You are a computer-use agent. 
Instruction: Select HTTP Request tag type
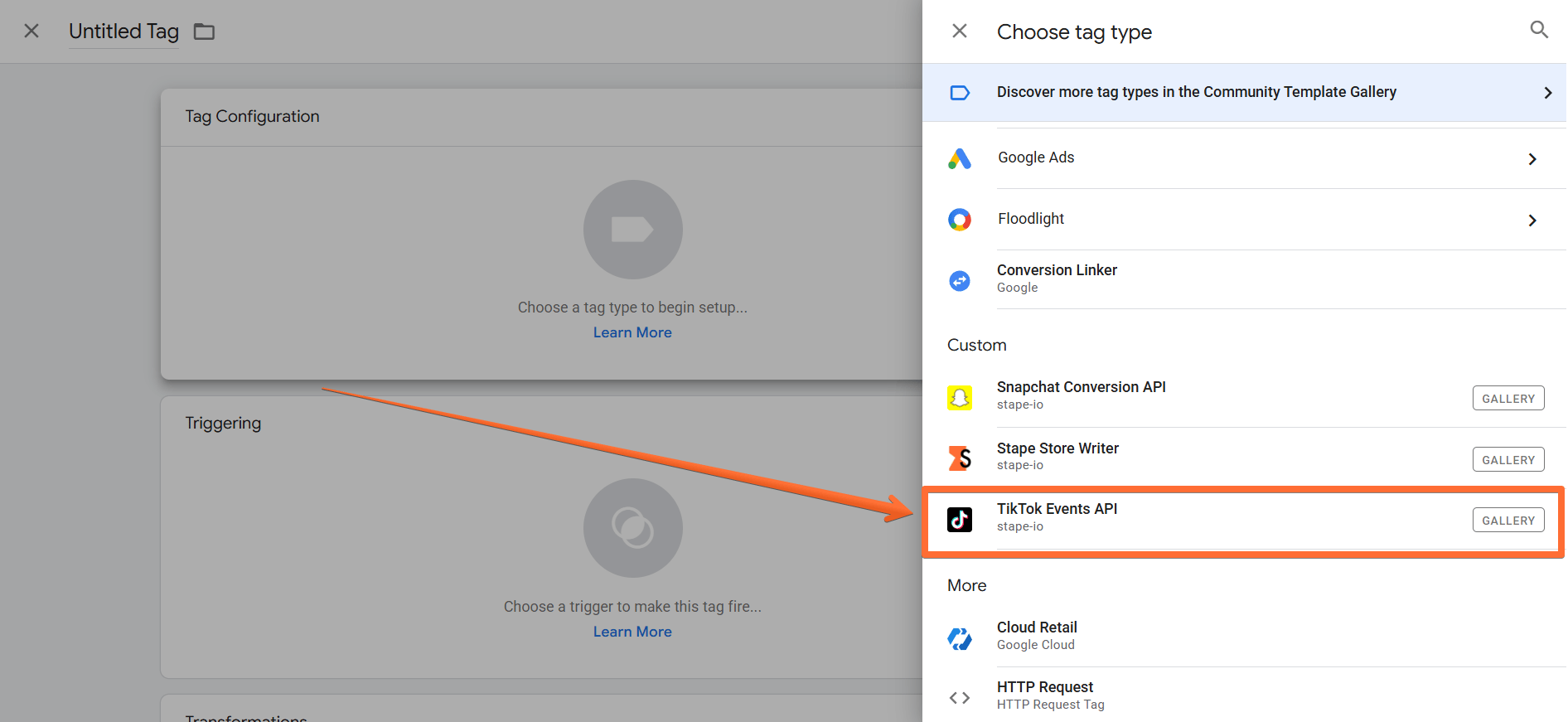pyautogui.click(x=1244, y=695)
